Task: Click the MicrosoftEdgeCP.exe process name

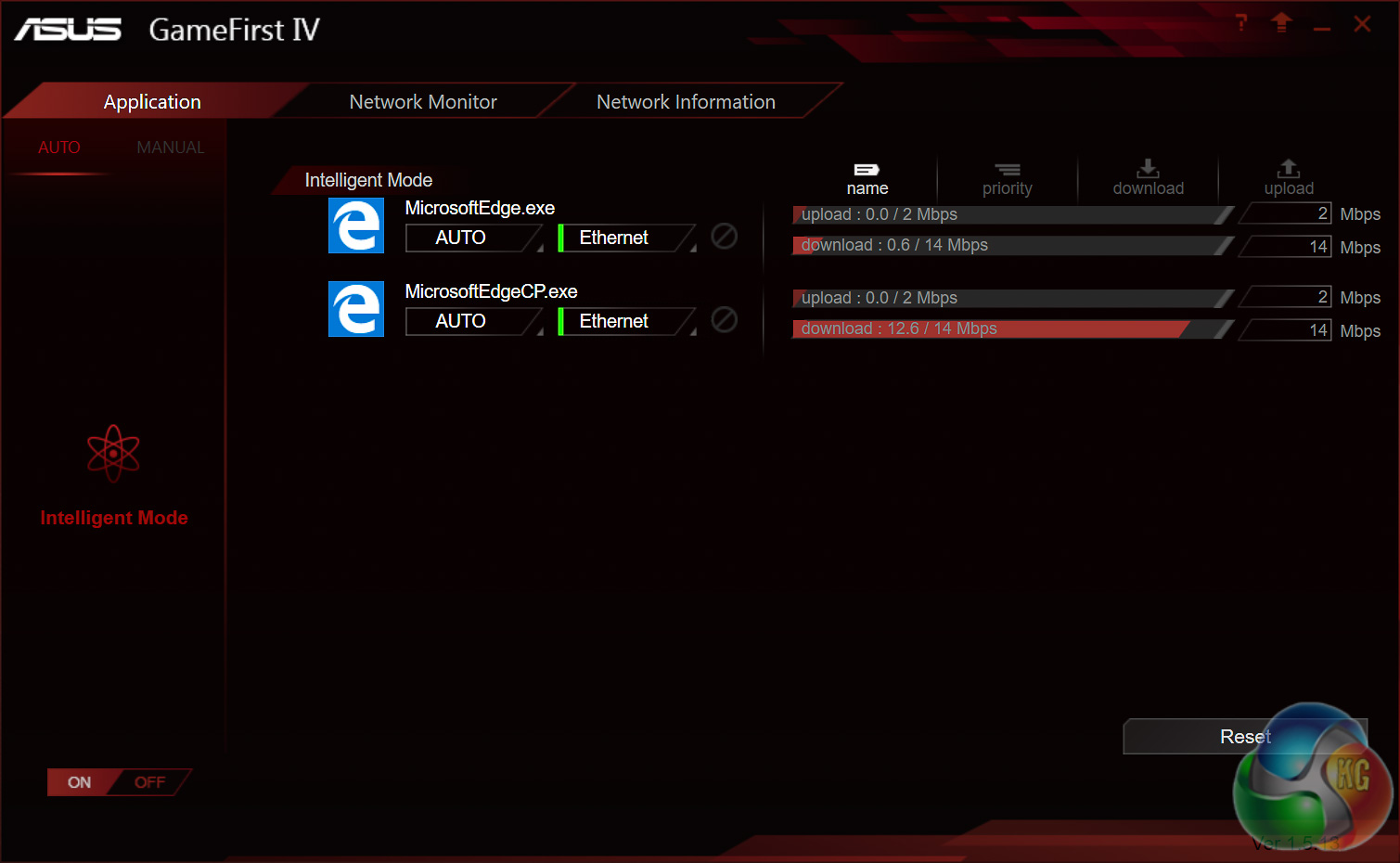Action: tap(491, 291)
